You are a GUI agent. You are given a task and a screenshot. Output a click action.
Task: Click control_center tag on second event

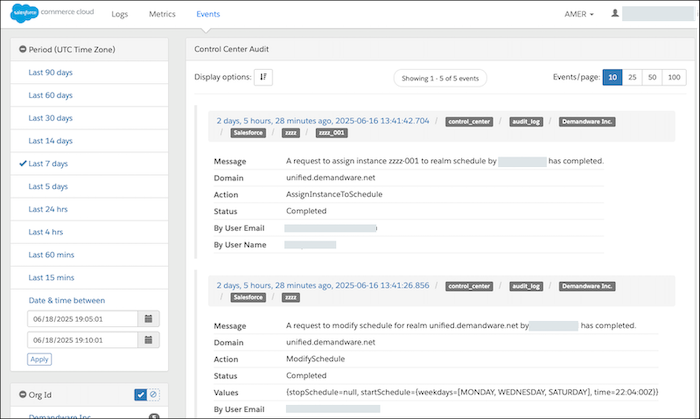[469, 286]
